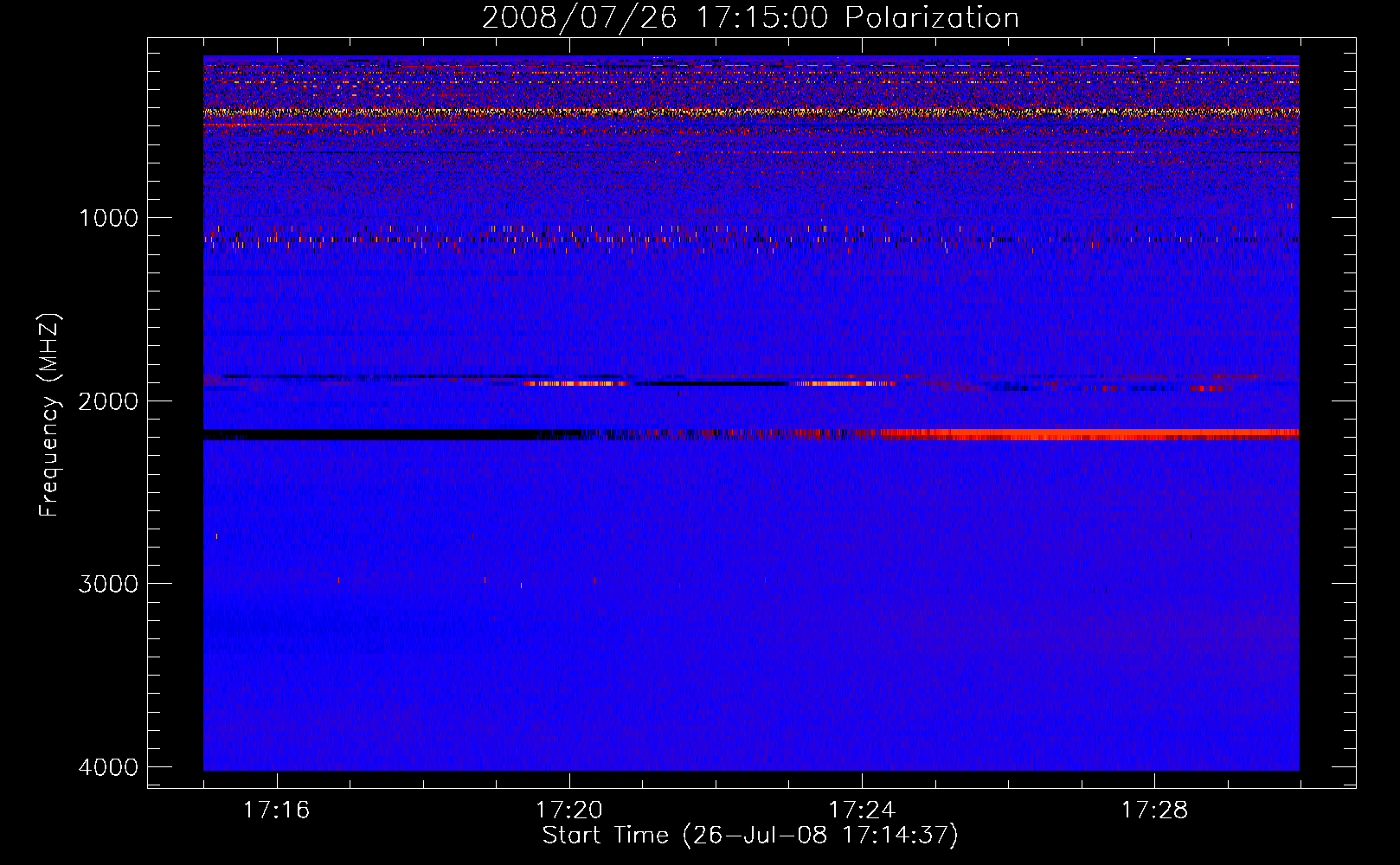Screen dimensions: 1400x865
Task: Click the 2000 frequency tick label
Action: (x=108, y=400)
